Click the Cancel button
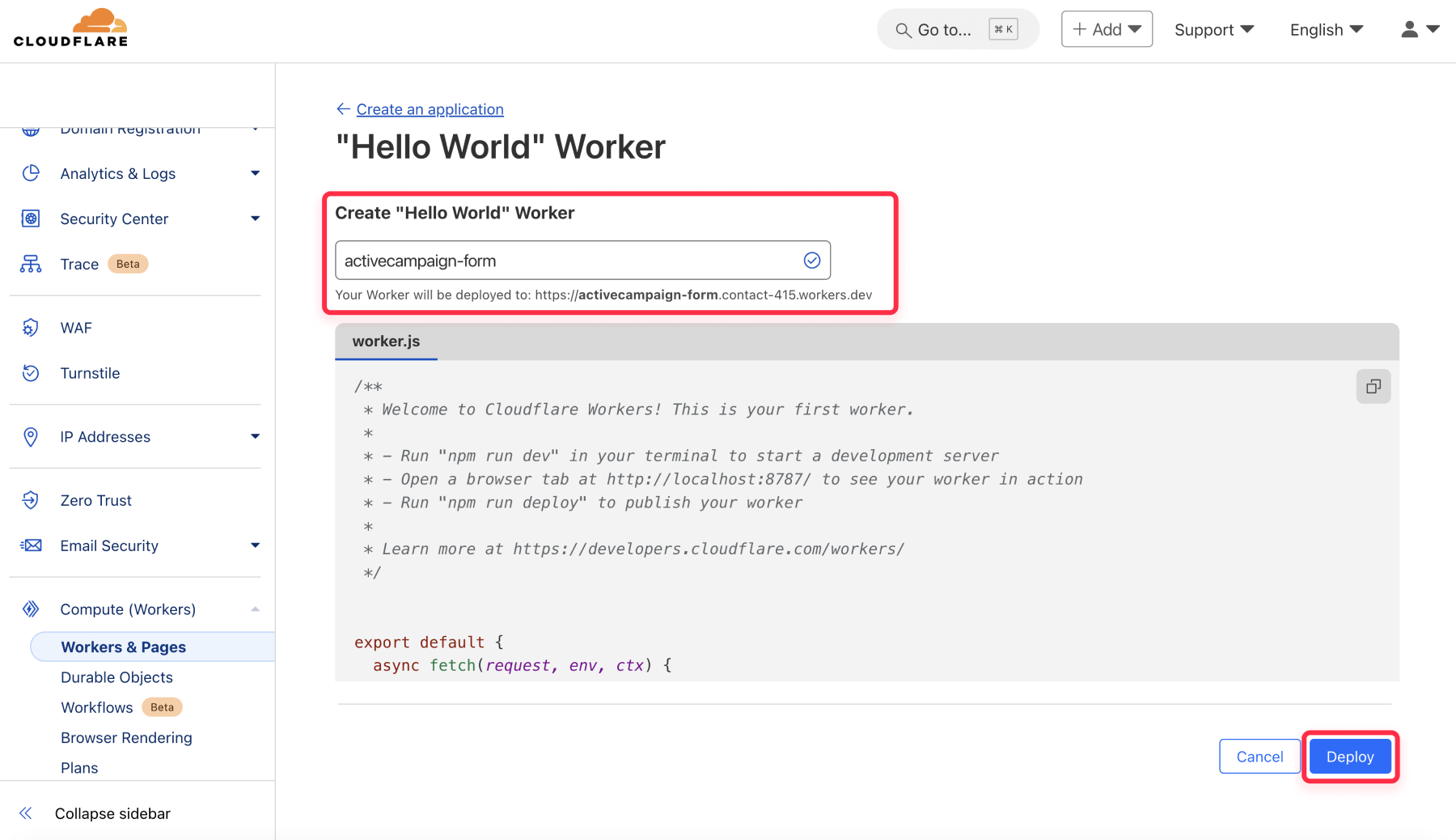 pos(1259,757)
